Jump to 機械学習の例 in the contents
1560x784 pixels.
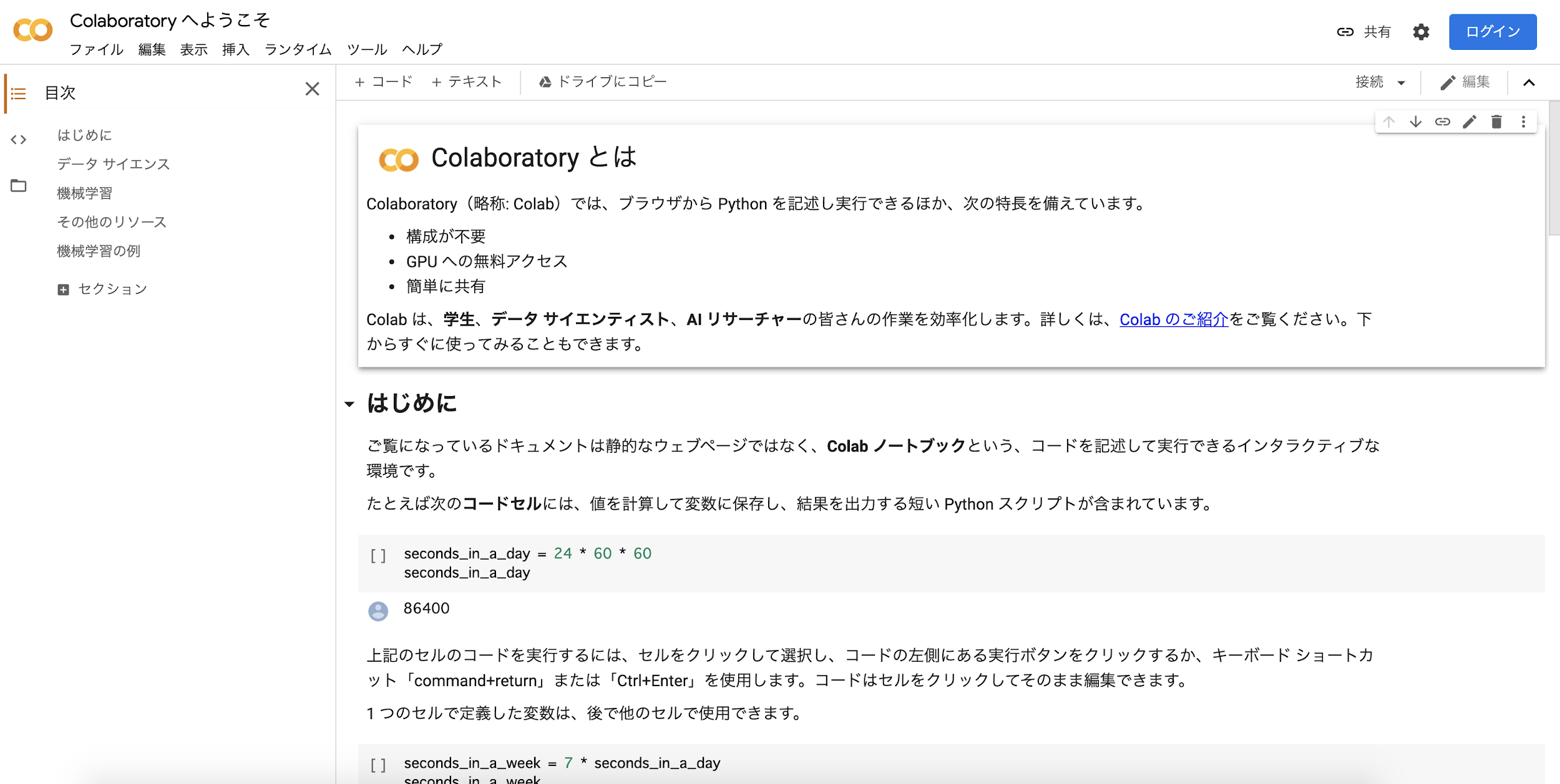pyautogui.click(x=99, y=251)
